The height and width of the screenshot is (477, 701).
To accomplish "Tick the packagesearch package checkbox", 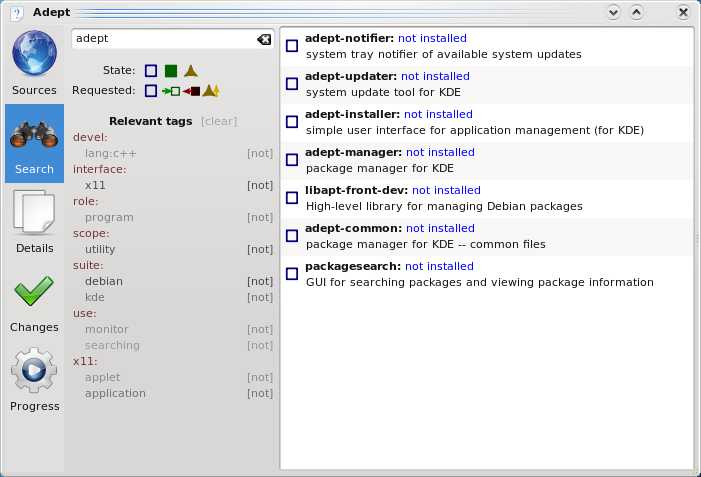I will tap(292, 274).
